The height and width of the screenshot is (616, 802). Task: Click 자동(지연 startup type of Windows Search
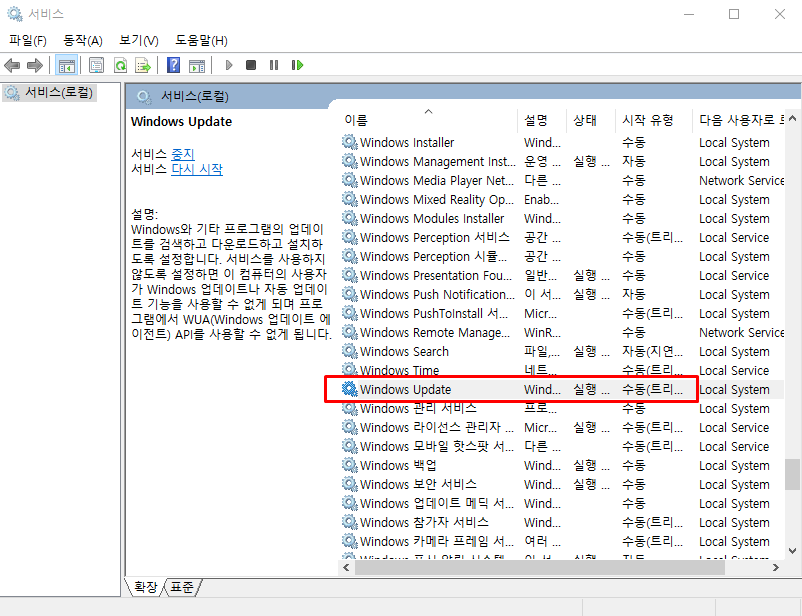pyautogui.click(x=652, y=351)
